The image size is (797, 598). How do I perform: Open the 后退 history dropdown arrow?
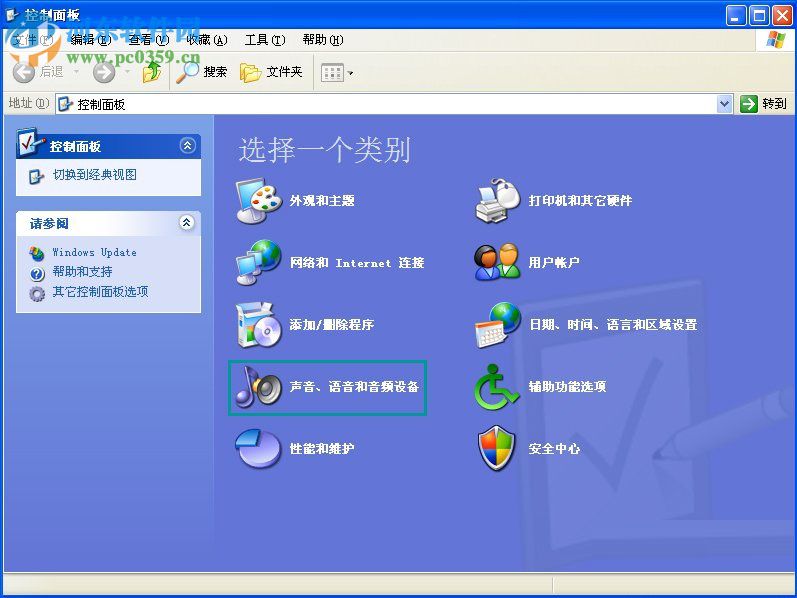click(x=77, y=72)
